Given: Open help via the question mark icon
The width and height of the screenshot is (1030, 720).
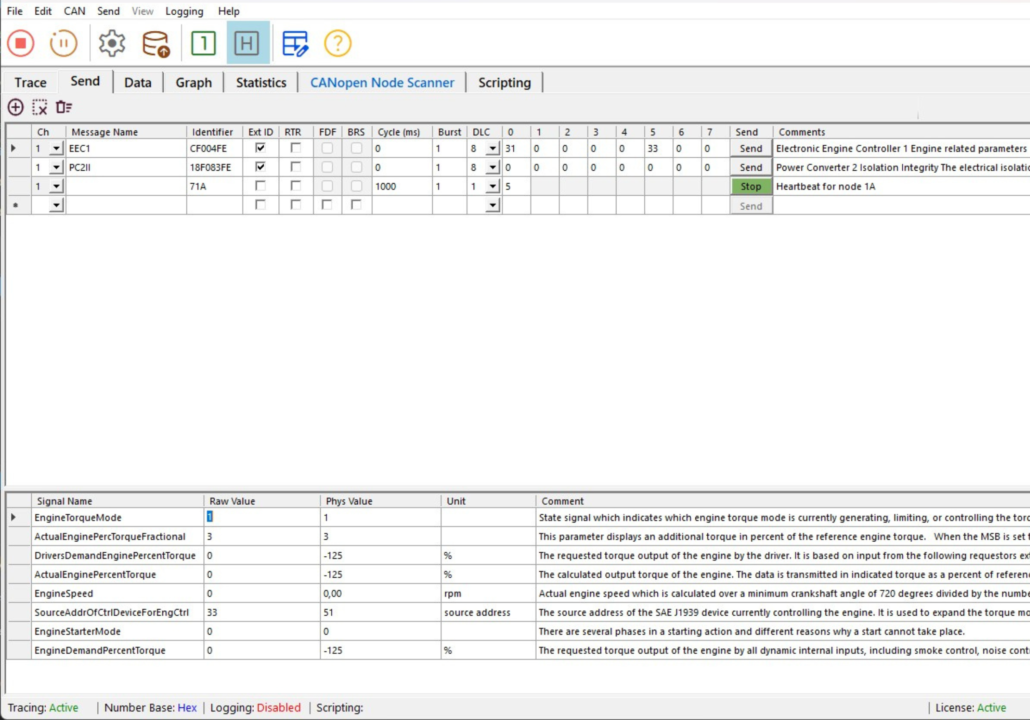Looking at the screenshot, I should coord(338,43).
